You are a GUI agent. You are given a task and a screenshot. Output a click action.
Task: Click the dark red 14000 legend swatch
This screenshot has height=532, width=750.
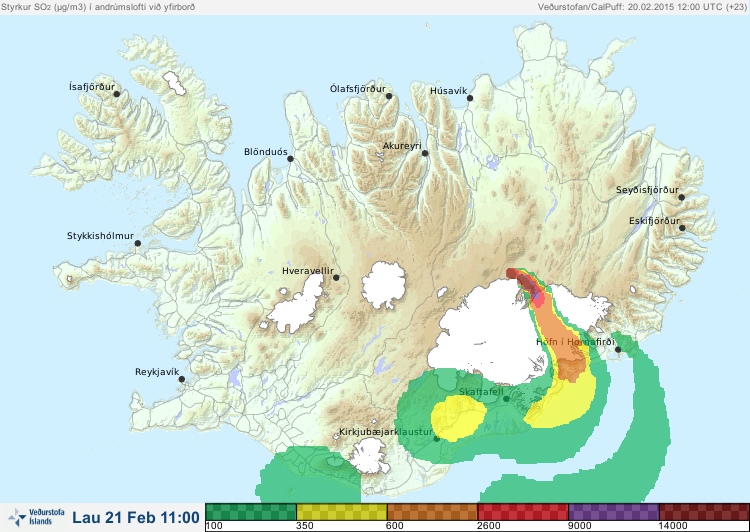(704, 512)
